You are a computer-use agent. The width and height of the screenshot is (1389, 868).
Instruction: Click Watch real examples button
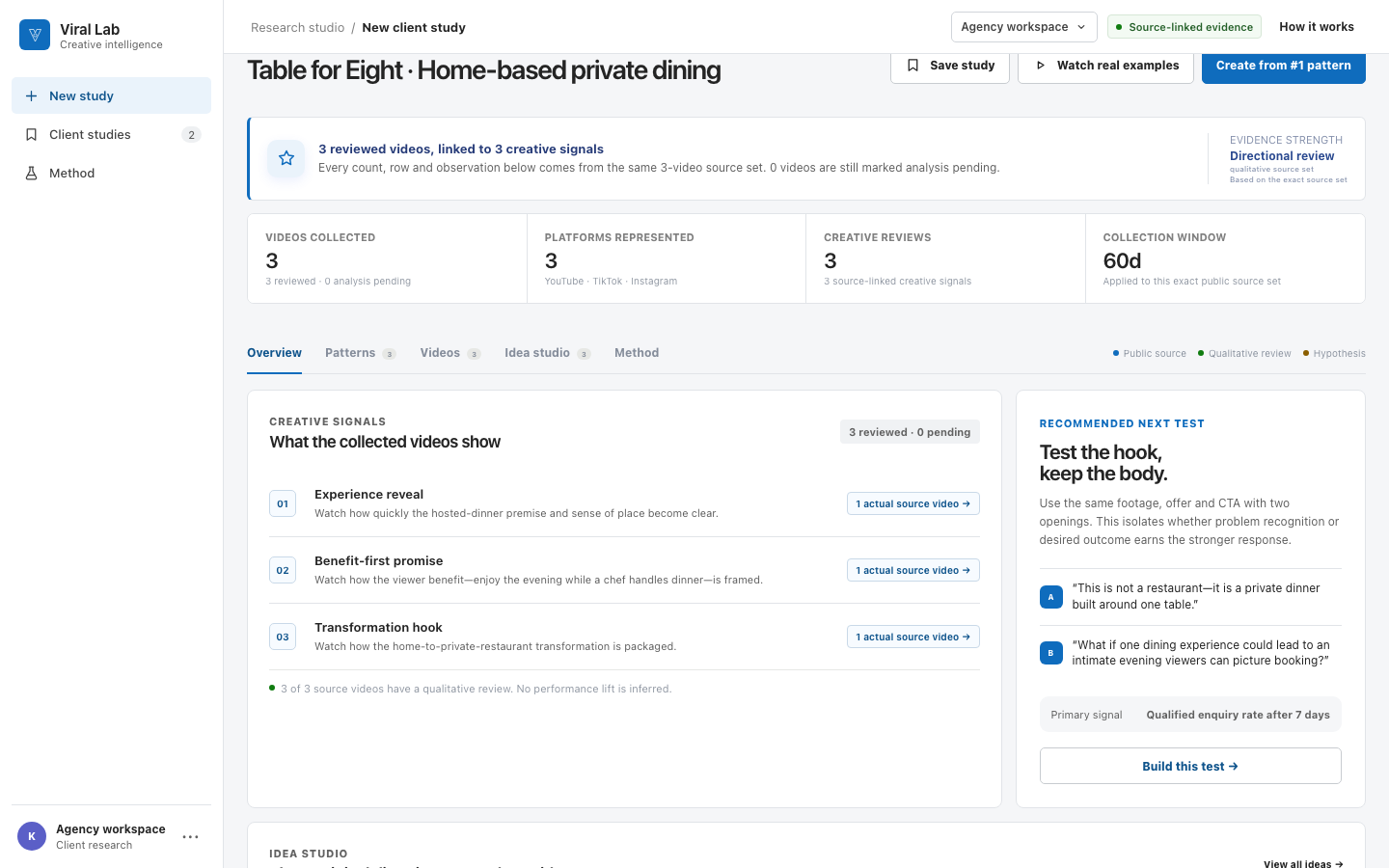coord(1105,66)
